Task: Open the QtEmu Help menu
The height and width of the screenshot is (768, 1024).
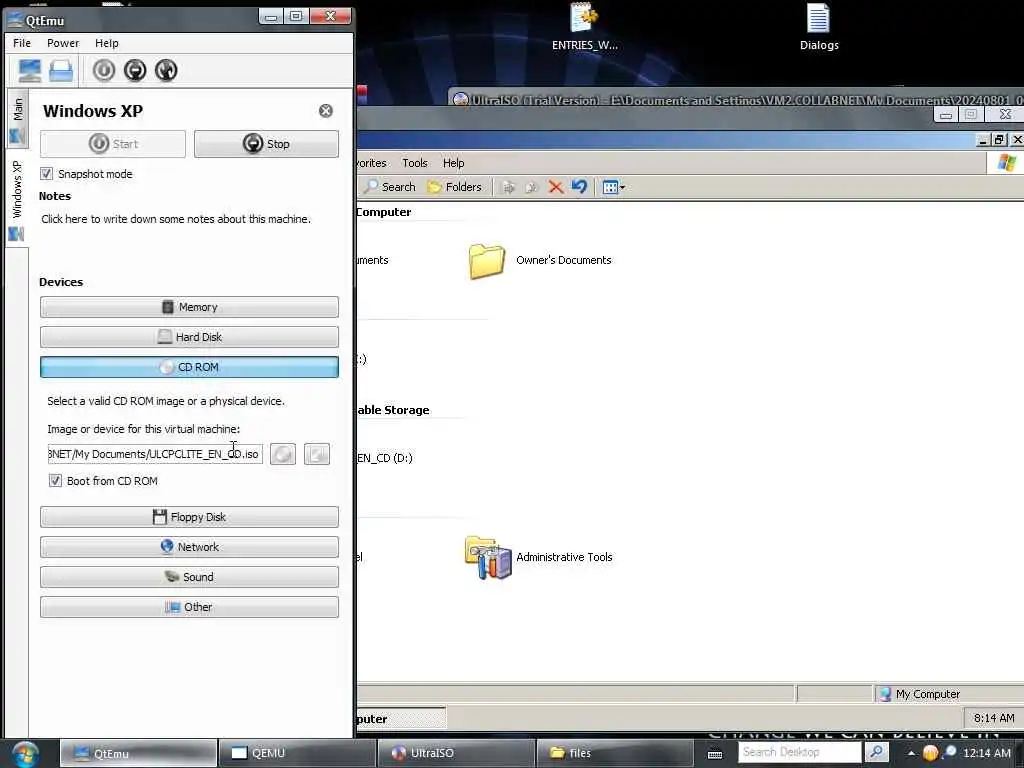Action: [106, 43]
